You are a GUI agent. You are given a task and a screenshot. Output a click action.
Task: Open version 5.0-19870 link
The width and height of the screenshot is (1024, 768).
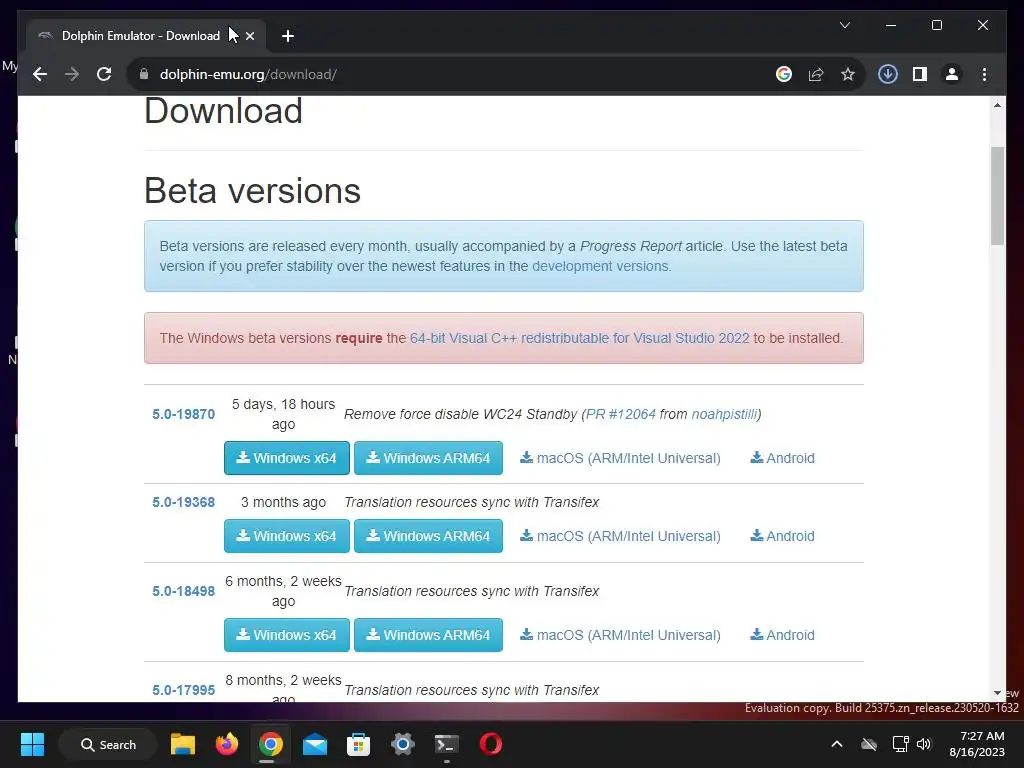coord(184,414)
